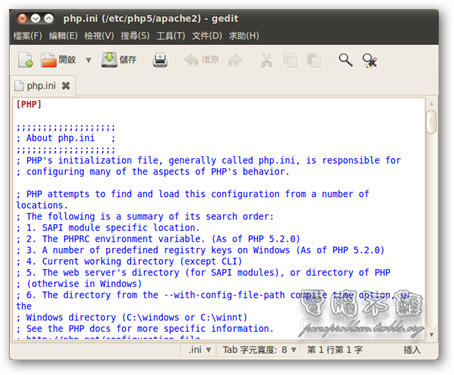
Task: Open the Search (搜尋) menu
Action: click(135, 36)
